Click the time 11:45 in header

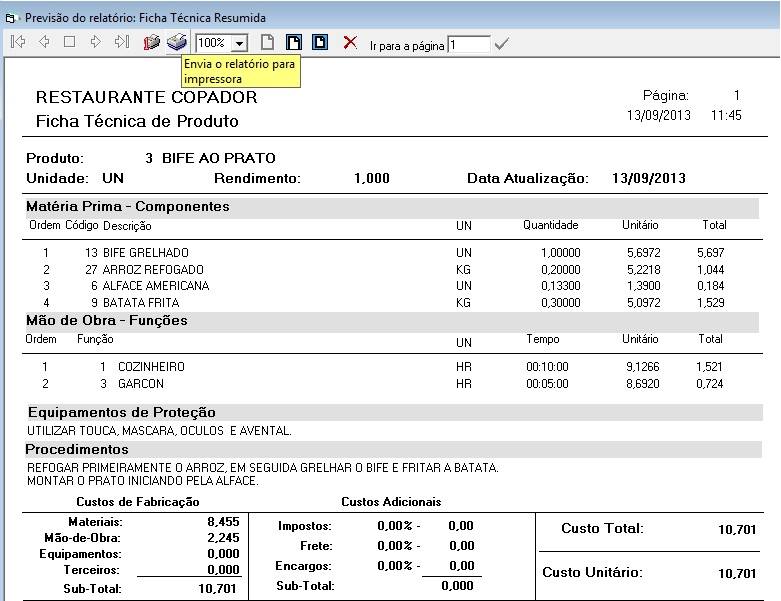tap(726, 116)
